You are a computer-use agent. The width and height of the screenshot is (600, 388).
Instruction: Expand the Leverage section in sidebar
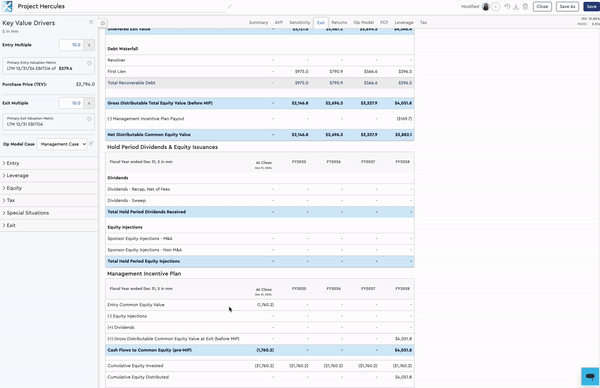coord(49,176)
